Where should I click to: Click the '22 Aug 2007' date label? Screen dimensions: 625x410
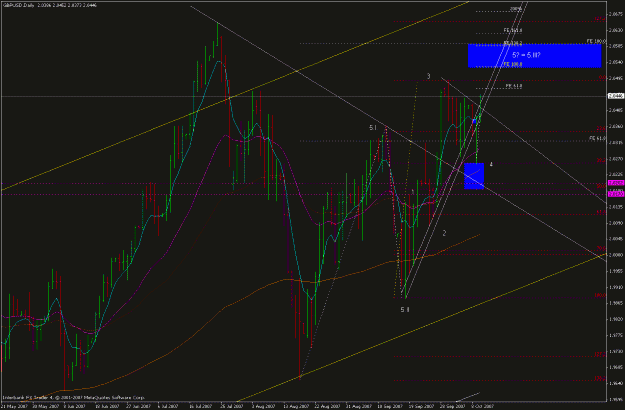coord(327,406)
